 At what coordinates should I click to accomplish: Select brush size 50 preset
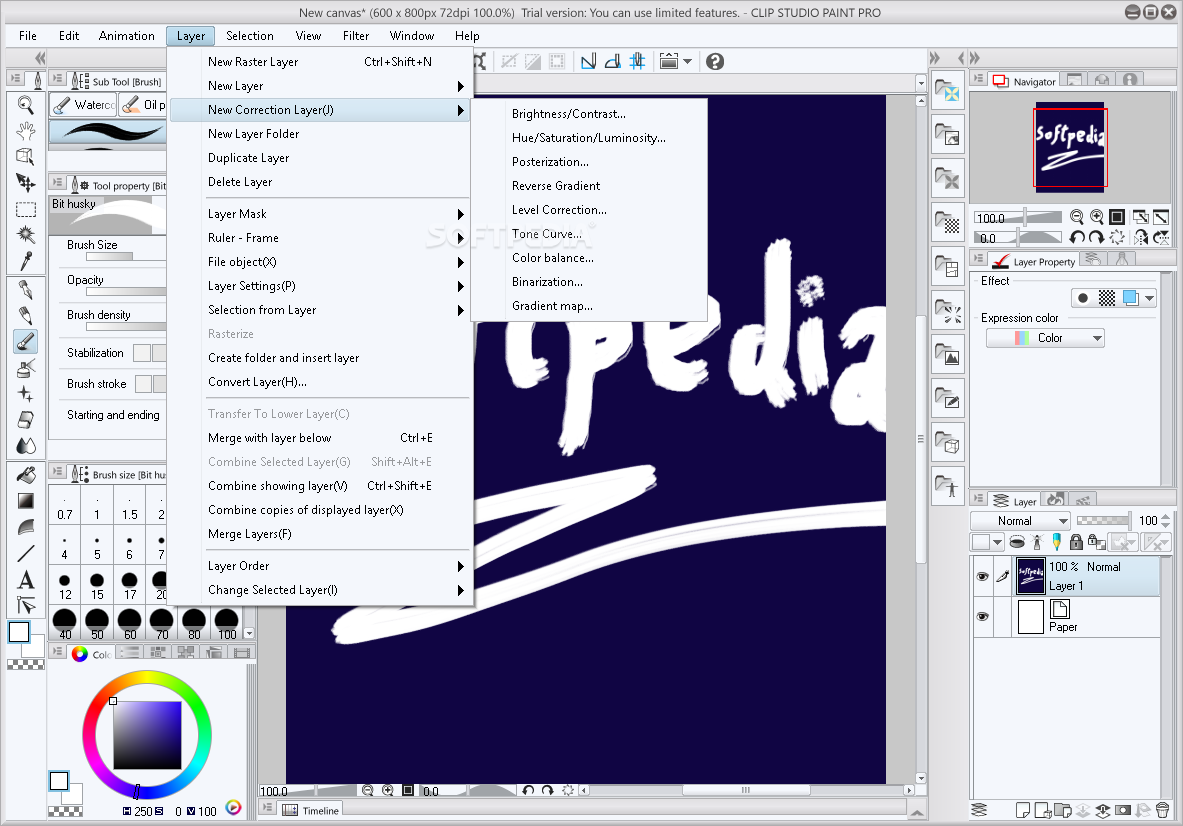click(x=97, y=624)
